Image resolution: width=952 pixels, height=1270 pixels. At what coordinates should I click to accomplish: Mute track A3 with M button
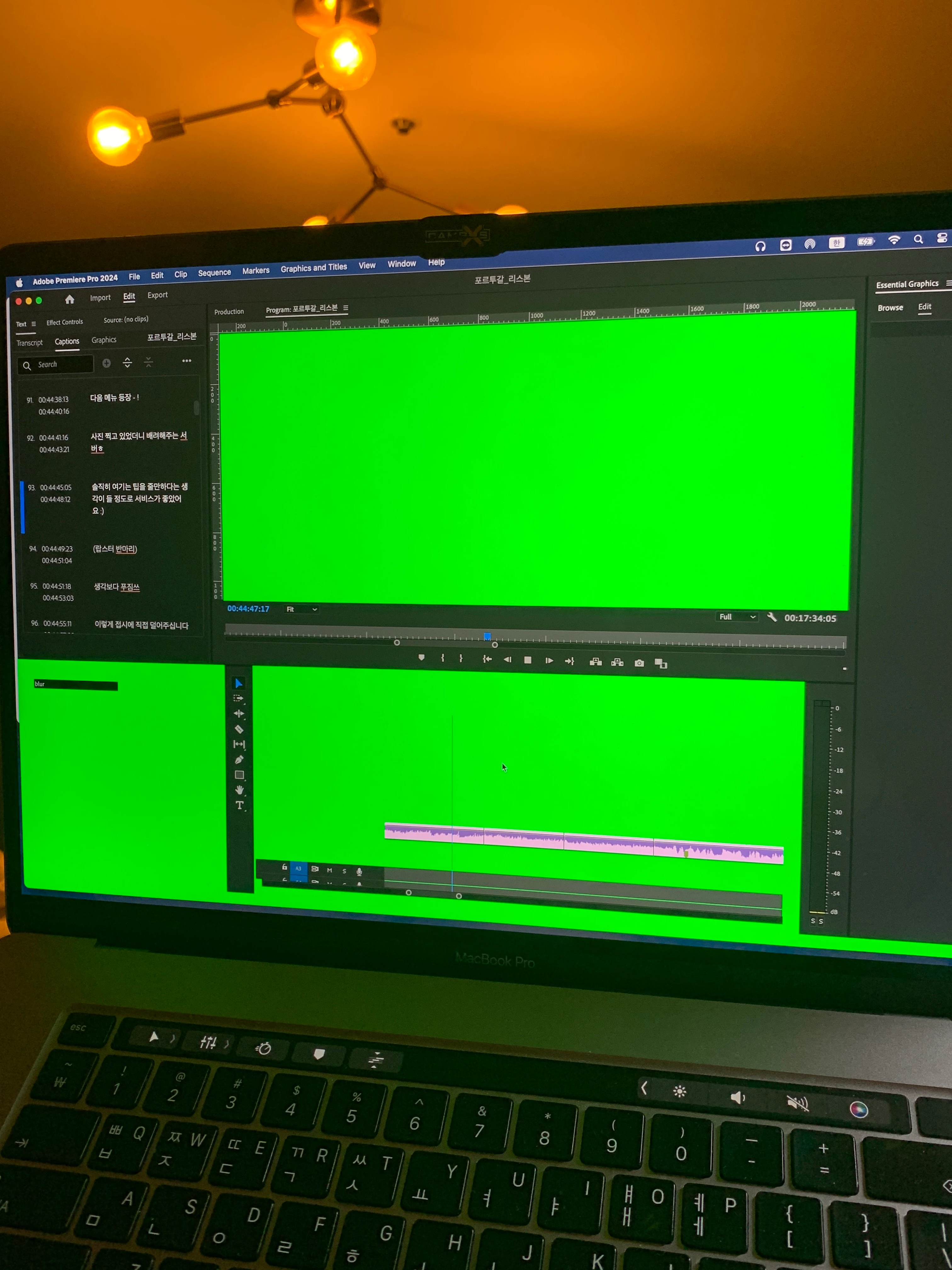329,870
